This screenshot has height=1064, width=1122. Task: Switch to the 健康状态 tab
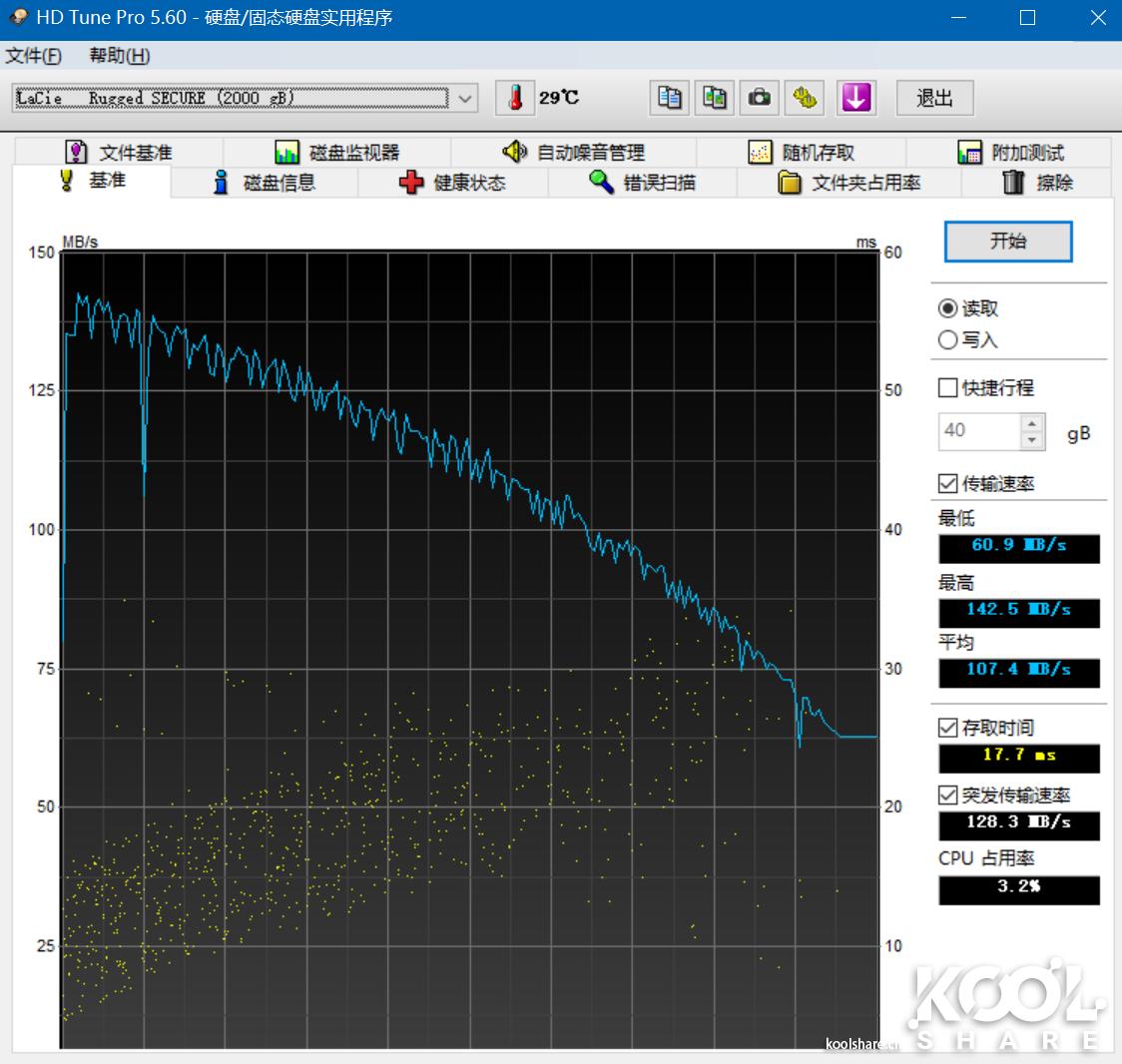pyautogui.click(x=453, y=183)
